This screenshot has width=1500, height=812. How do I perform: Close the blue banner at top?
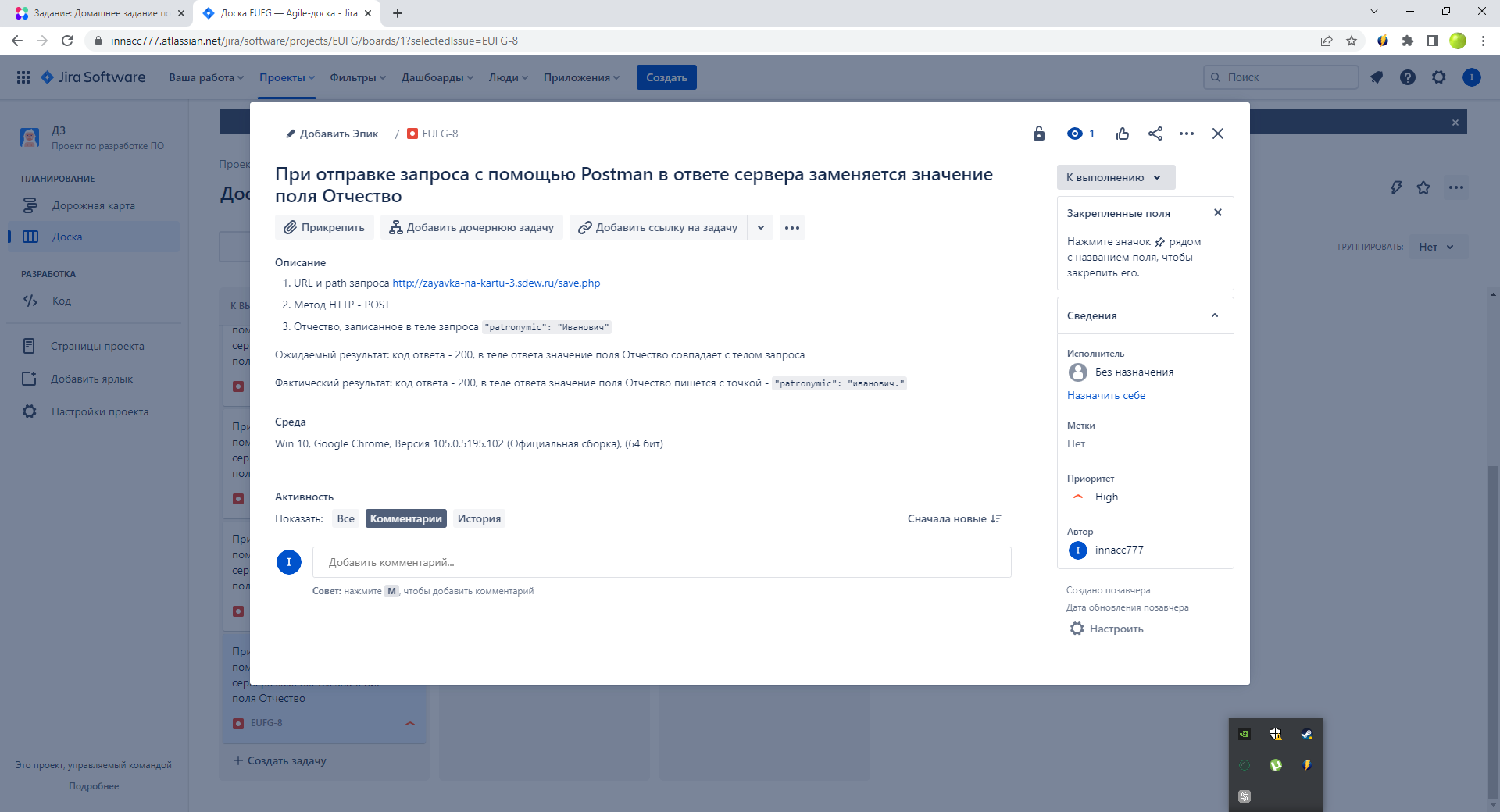1455,123
